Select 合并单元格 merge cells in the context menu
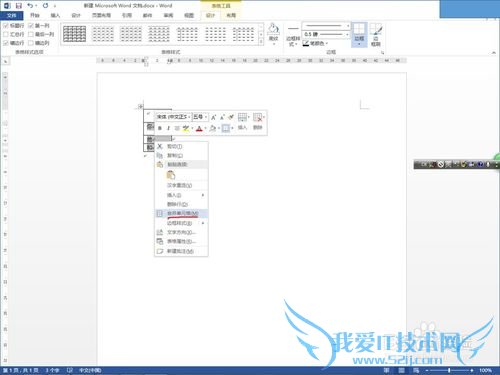The width and height of the screenshot is (500, 375). coord(181,213)
